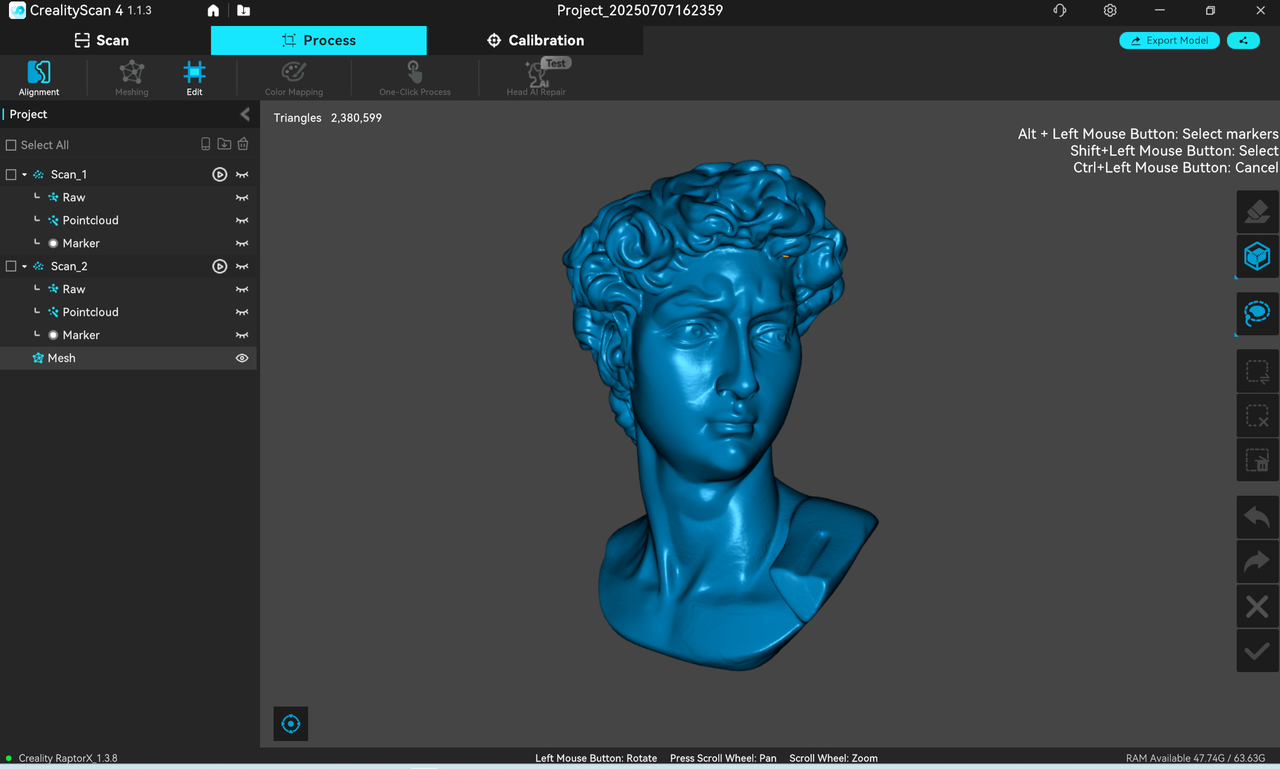Image resolution: width=1280 pixels, height=769 pixels.
Task: Play Scan_1 with its play icon
Action: click(220, 174)
